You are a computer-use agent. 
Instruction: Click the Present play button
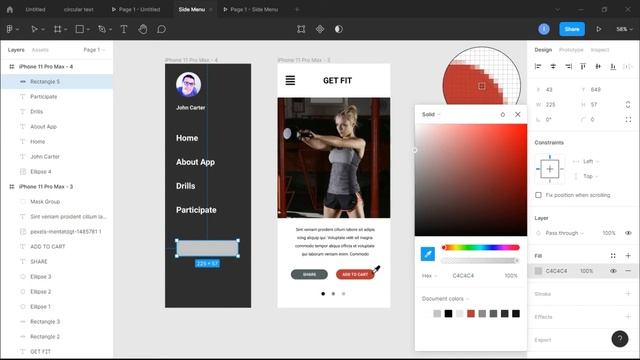(599, 29)
